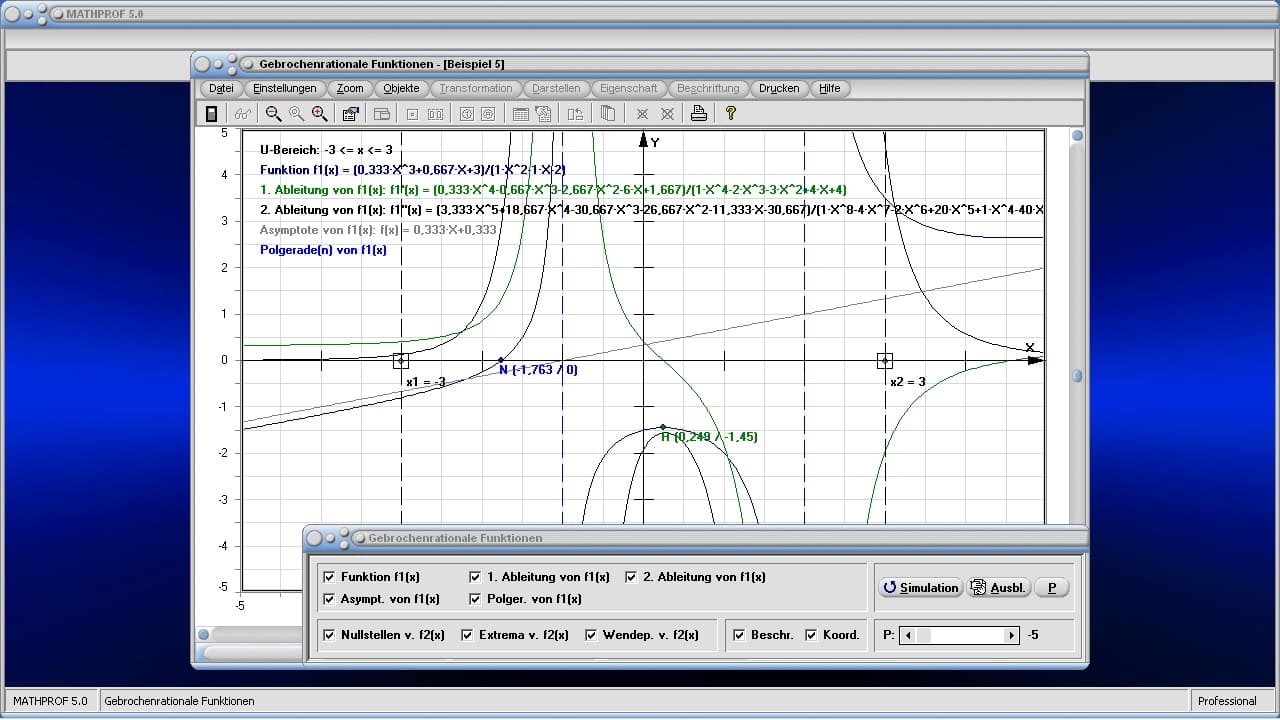Open the Objekte menu
The width and height of the screenshot is (1280, 720).
point(401,88)
